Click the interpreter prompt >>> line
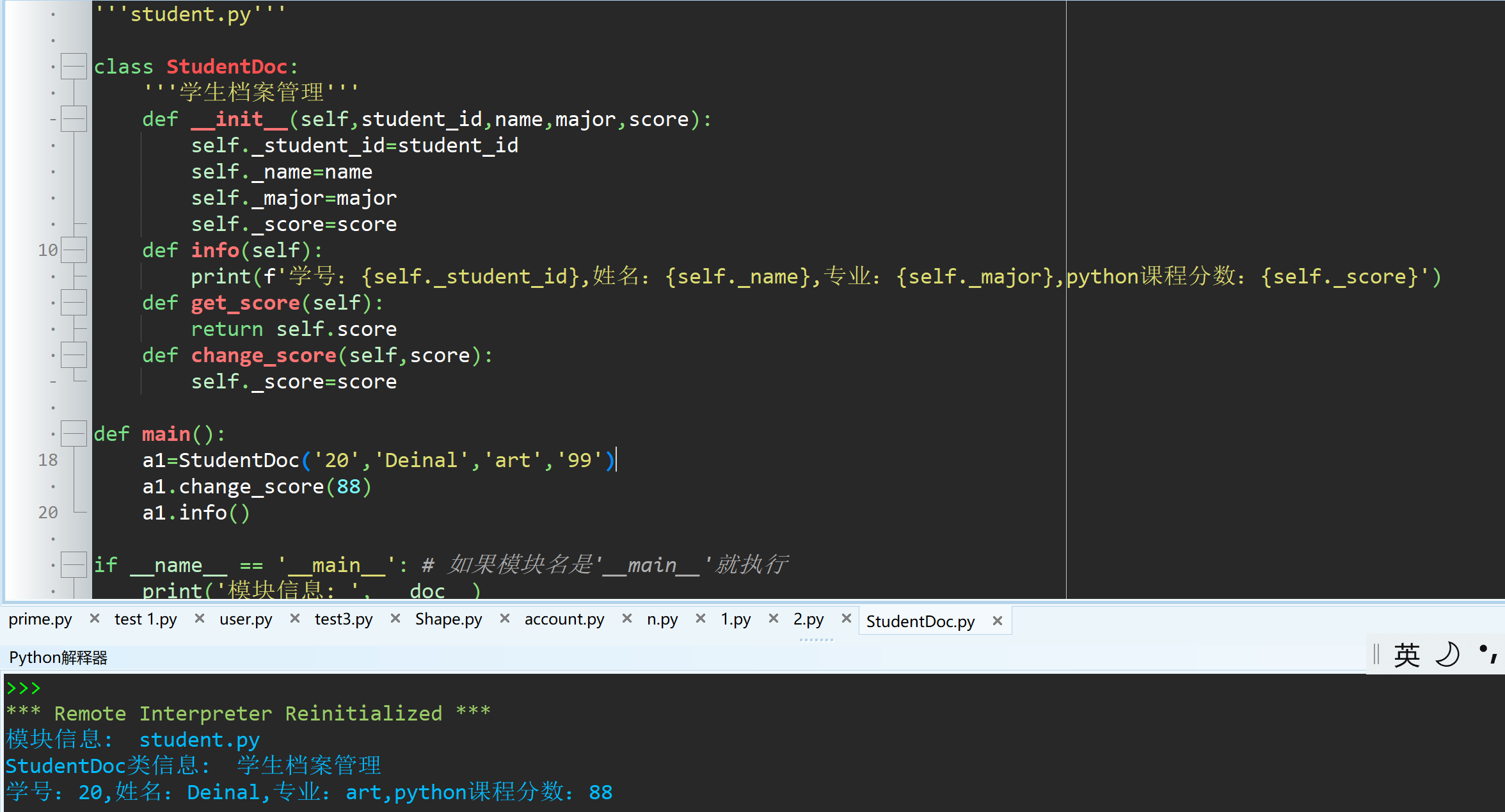Image resolution: width=1505 pixels, height=812 pixels. click(24, 689)
